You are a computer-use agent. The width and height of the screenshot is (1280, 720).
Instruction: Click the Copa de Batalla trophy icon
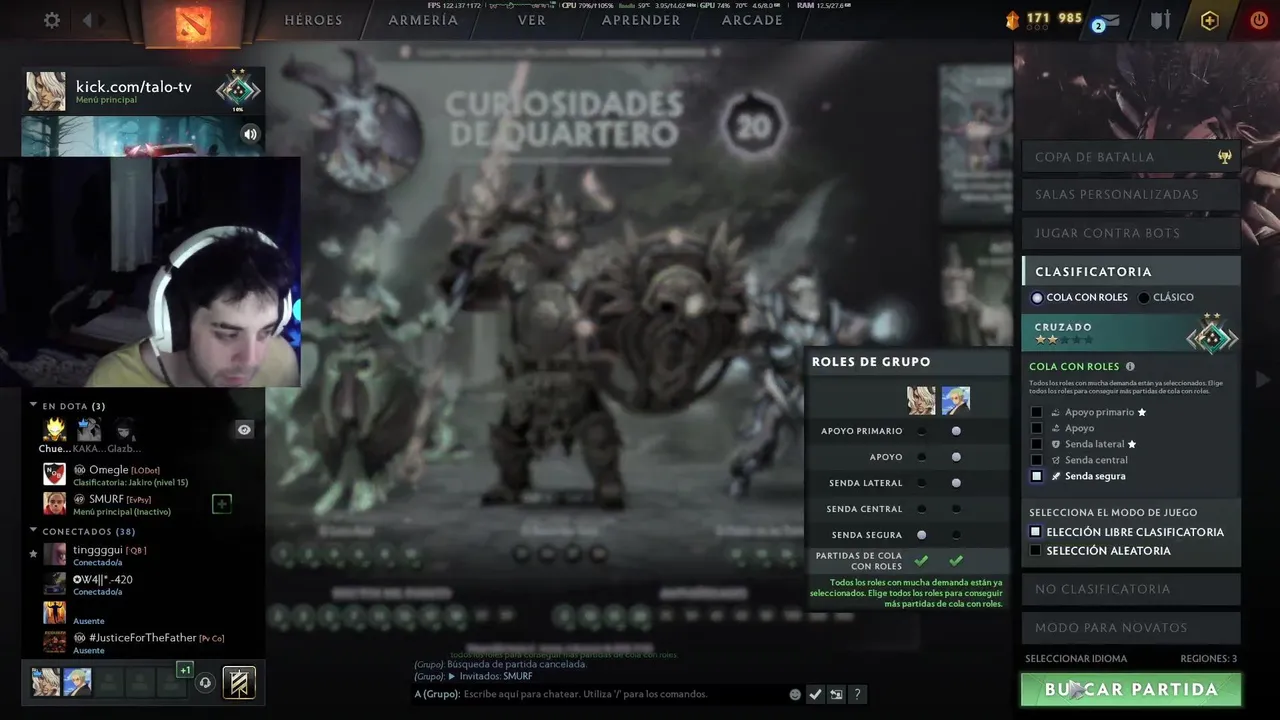pos(1224,157)
